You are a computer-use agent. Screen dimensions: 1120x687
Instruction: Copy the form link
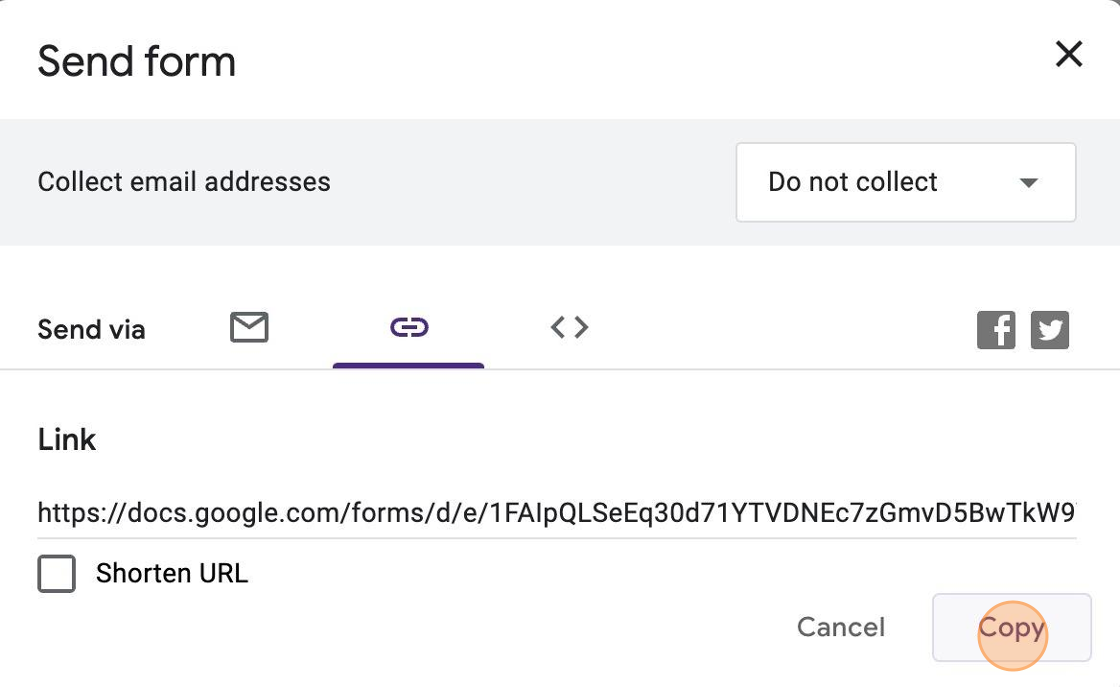pos(1011,628)
